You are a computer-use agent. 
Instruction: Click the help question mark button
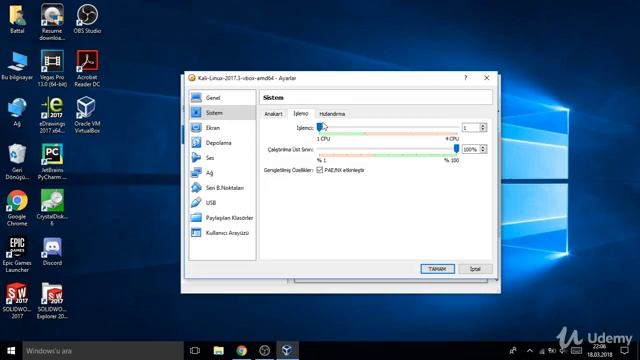point(465,78)
